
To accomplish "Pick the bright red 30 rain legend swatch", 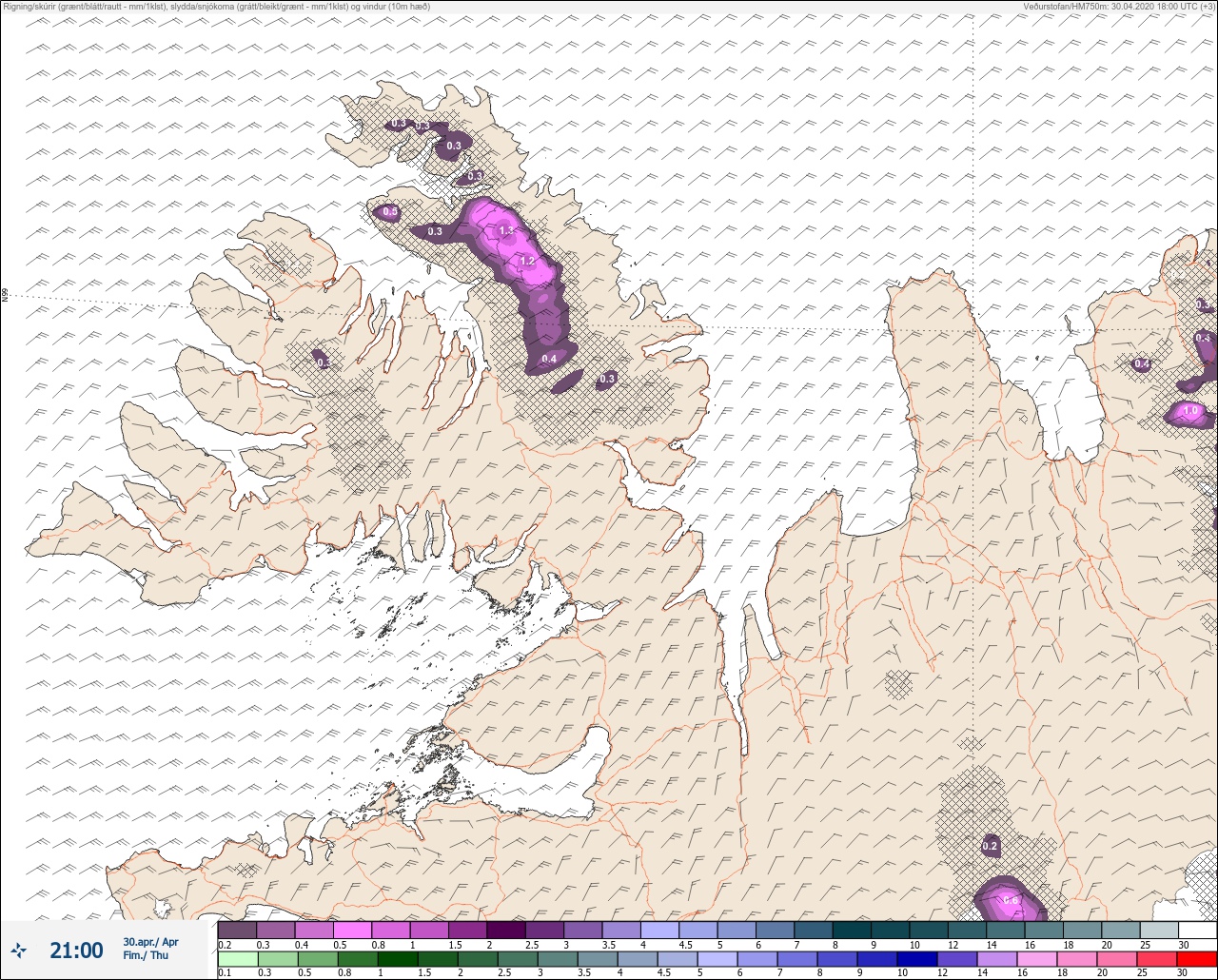I will 1197,959.
